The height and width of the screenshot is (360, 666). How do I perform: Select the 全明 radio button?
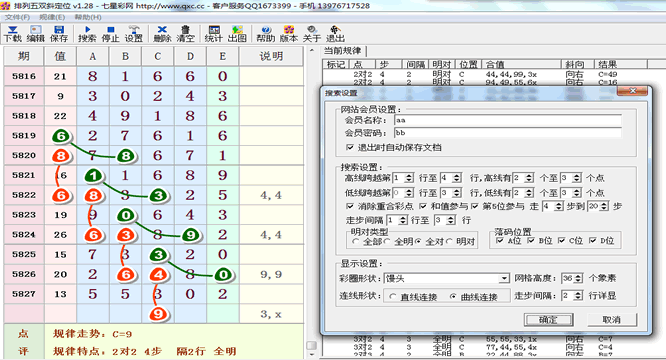pos(387,242)
